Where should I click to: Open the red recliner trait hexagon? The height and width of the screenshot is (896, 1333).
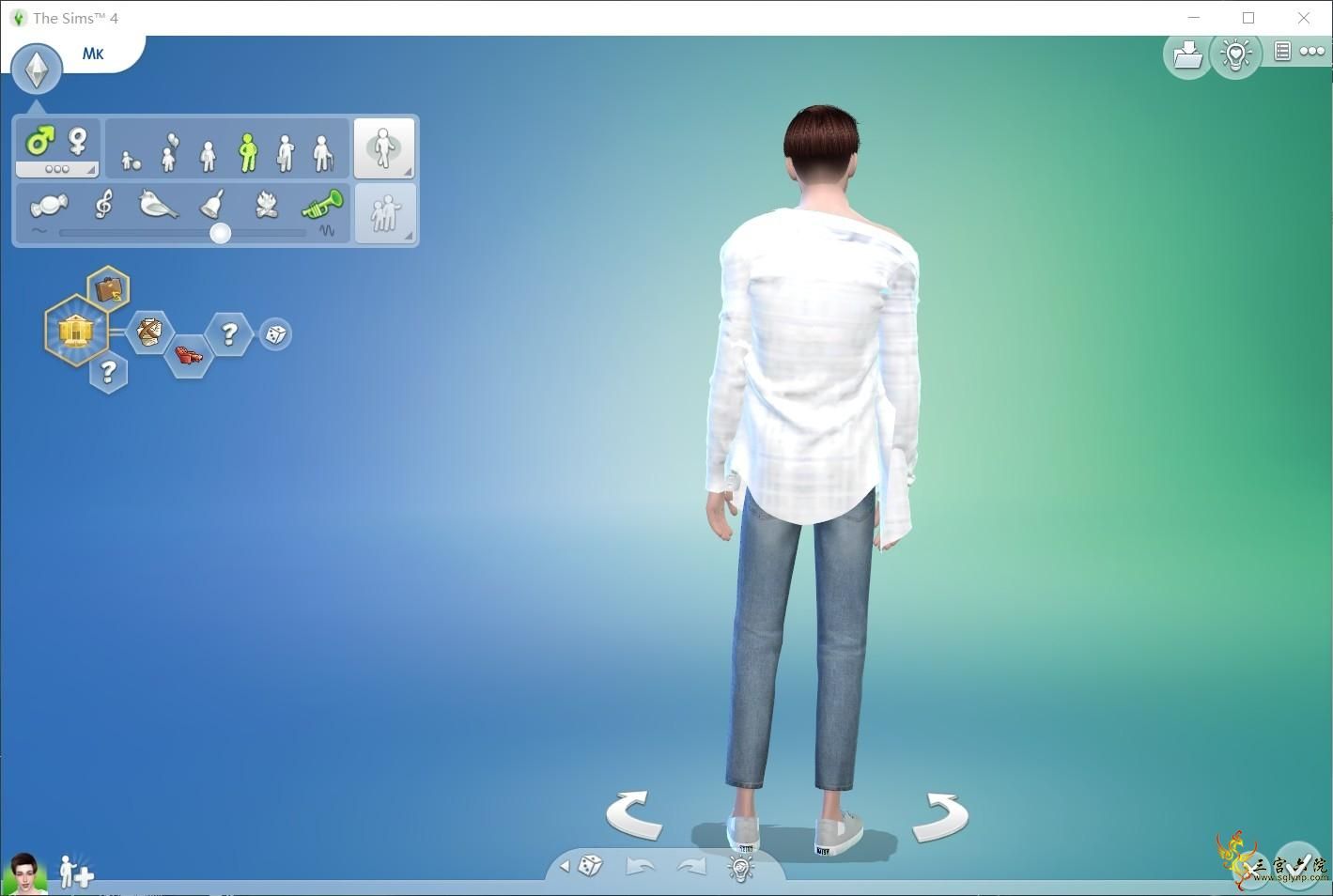(x=189, y=356)
